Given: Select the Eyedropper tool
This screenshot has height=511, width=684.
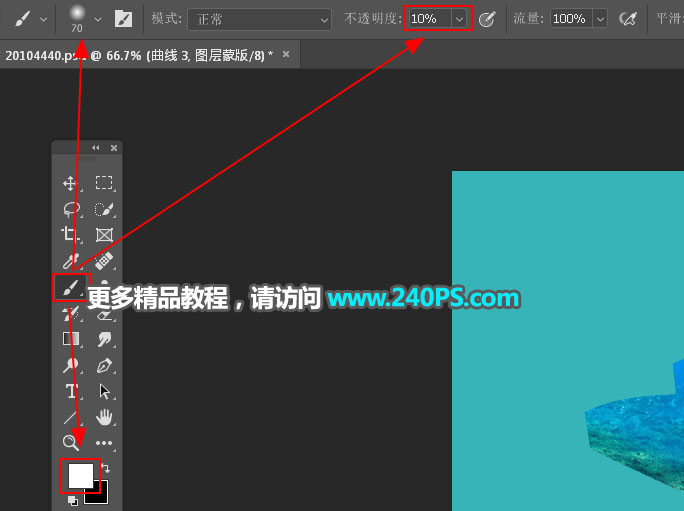Looking at the screenshot, I should click(70, 261).
